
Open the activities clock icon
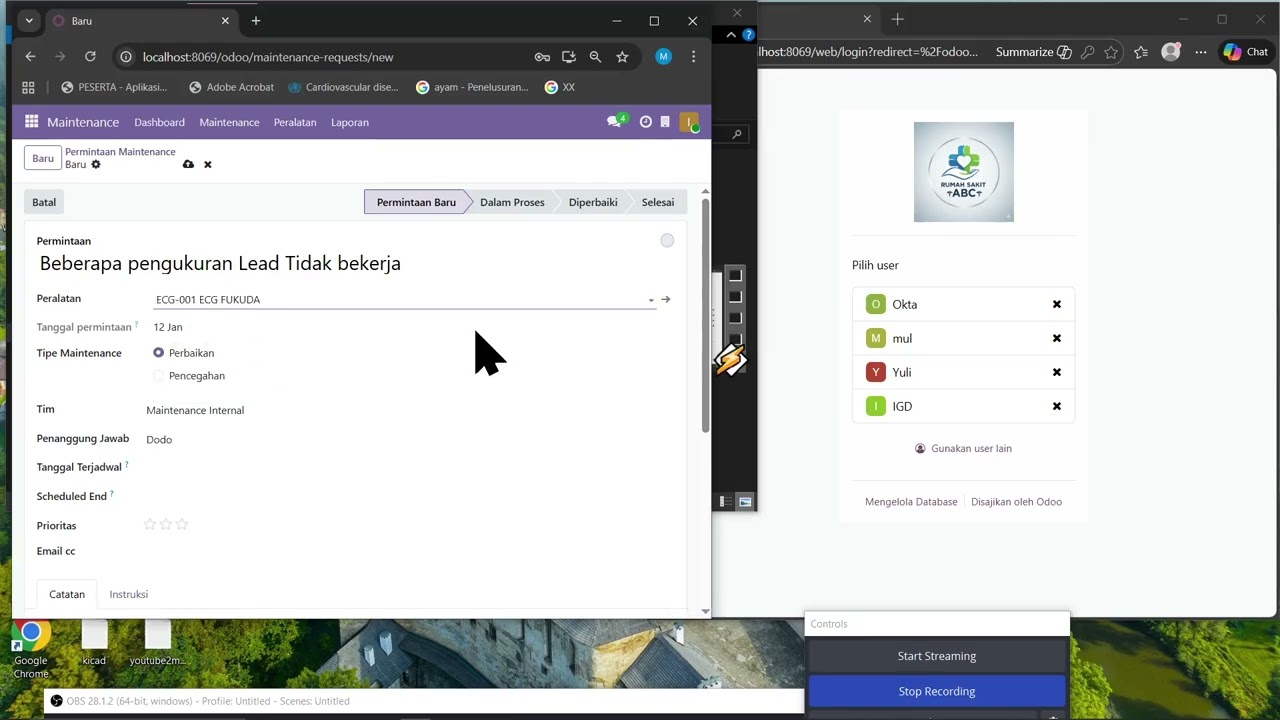[x=645, y=122]
